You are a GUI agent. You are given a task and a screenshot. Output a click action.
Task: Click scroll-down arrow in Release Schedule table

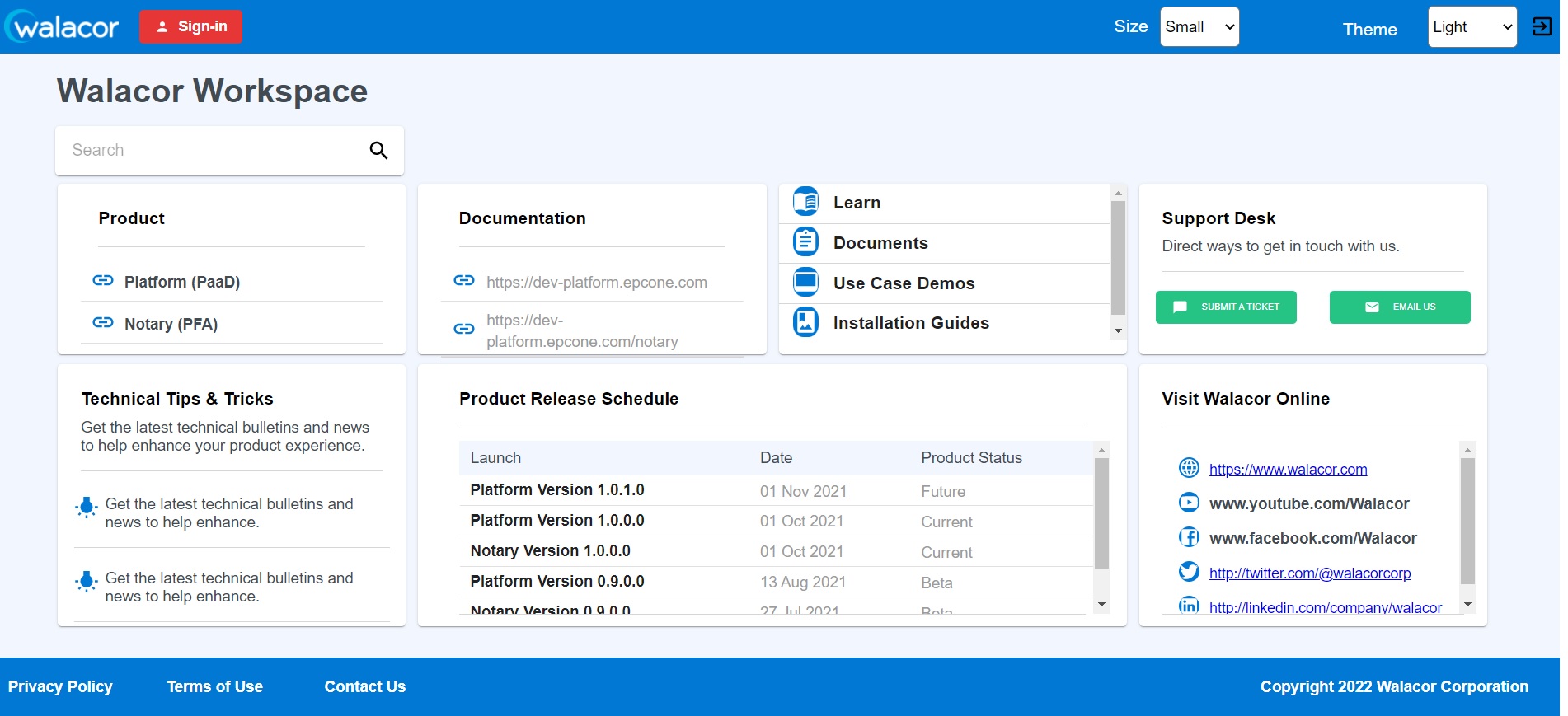(x=1101, y=605)
